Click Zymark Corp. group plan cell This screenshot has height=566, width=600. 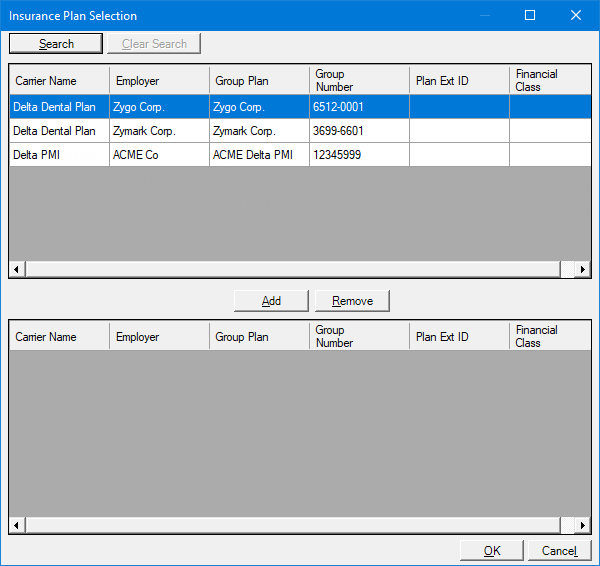259,131
